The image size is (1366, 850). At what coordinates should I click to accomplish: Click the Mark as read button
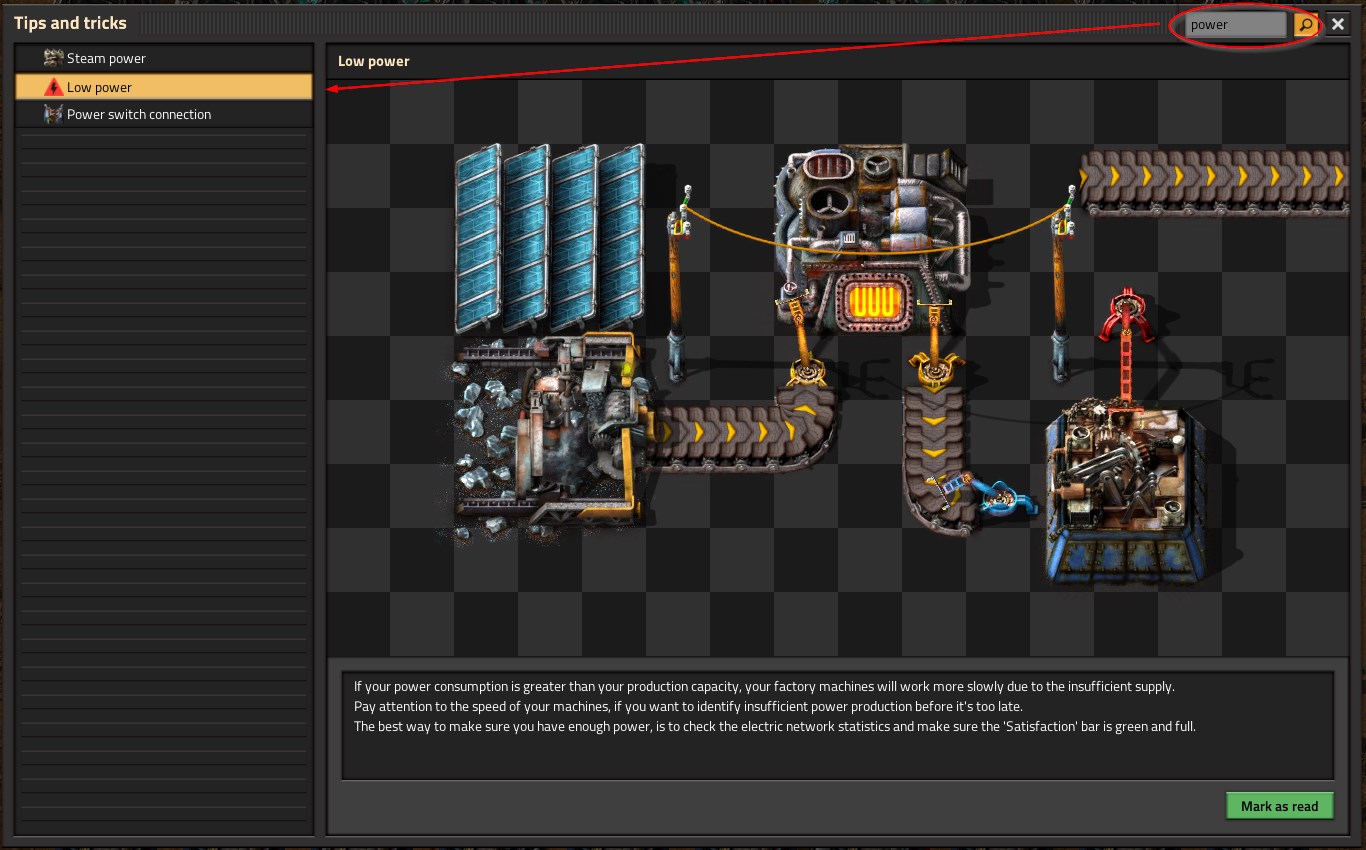1280,806
